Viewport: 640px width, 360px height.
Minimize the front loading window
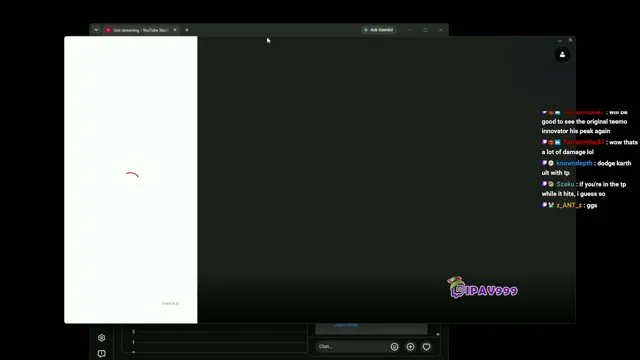[x=560, y=40]
